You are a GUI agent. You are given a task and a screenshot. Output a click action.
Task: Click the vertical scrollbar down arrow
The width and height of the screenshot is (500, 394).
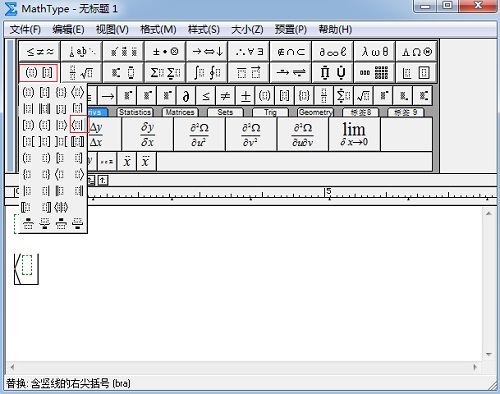(x=489, y=354)
